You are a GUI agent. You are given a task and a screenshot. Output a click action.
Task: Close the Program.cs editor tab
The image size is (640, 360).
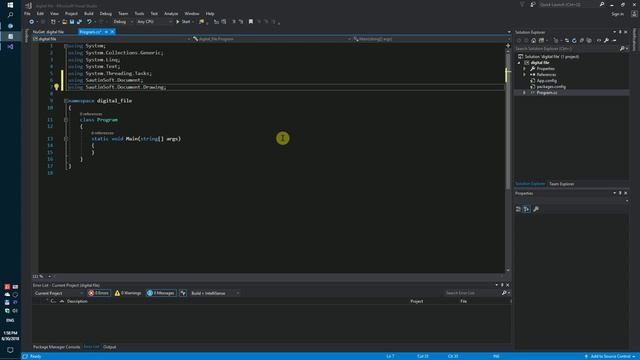pos(113,32)
